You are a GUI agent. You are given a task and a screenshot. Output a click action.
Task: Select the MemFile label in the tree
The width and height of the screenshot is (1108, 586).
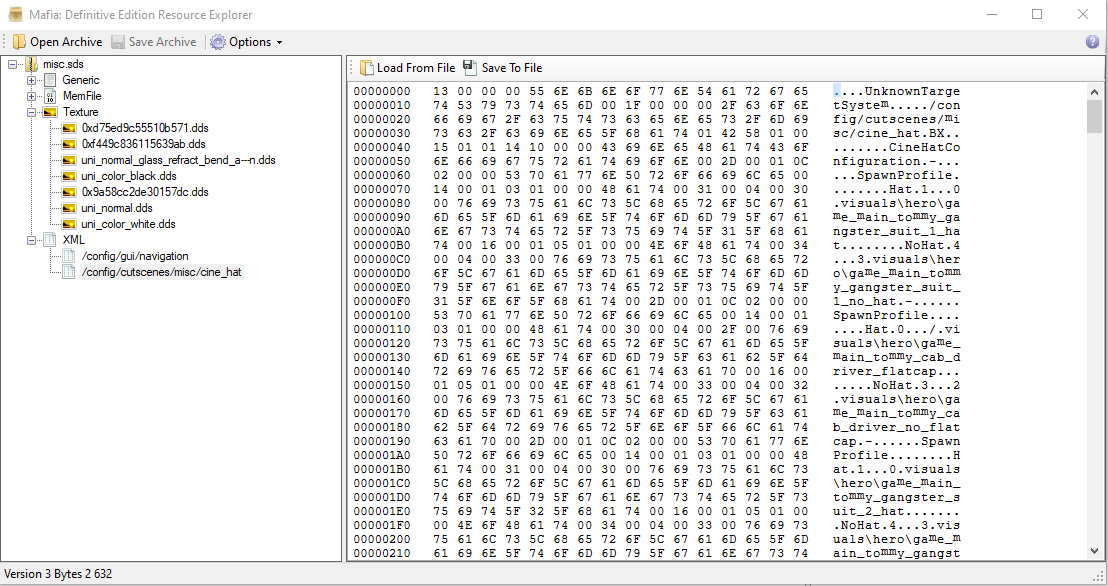tap(82, 96)
